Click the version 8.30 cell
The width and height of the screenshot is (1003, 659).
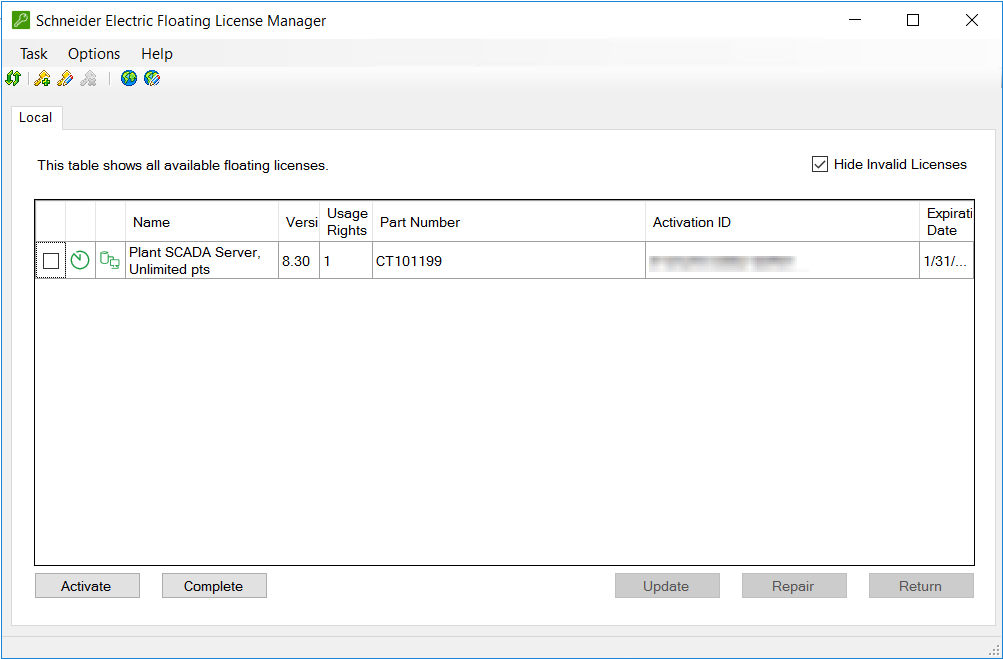click(x=299, y=260)
